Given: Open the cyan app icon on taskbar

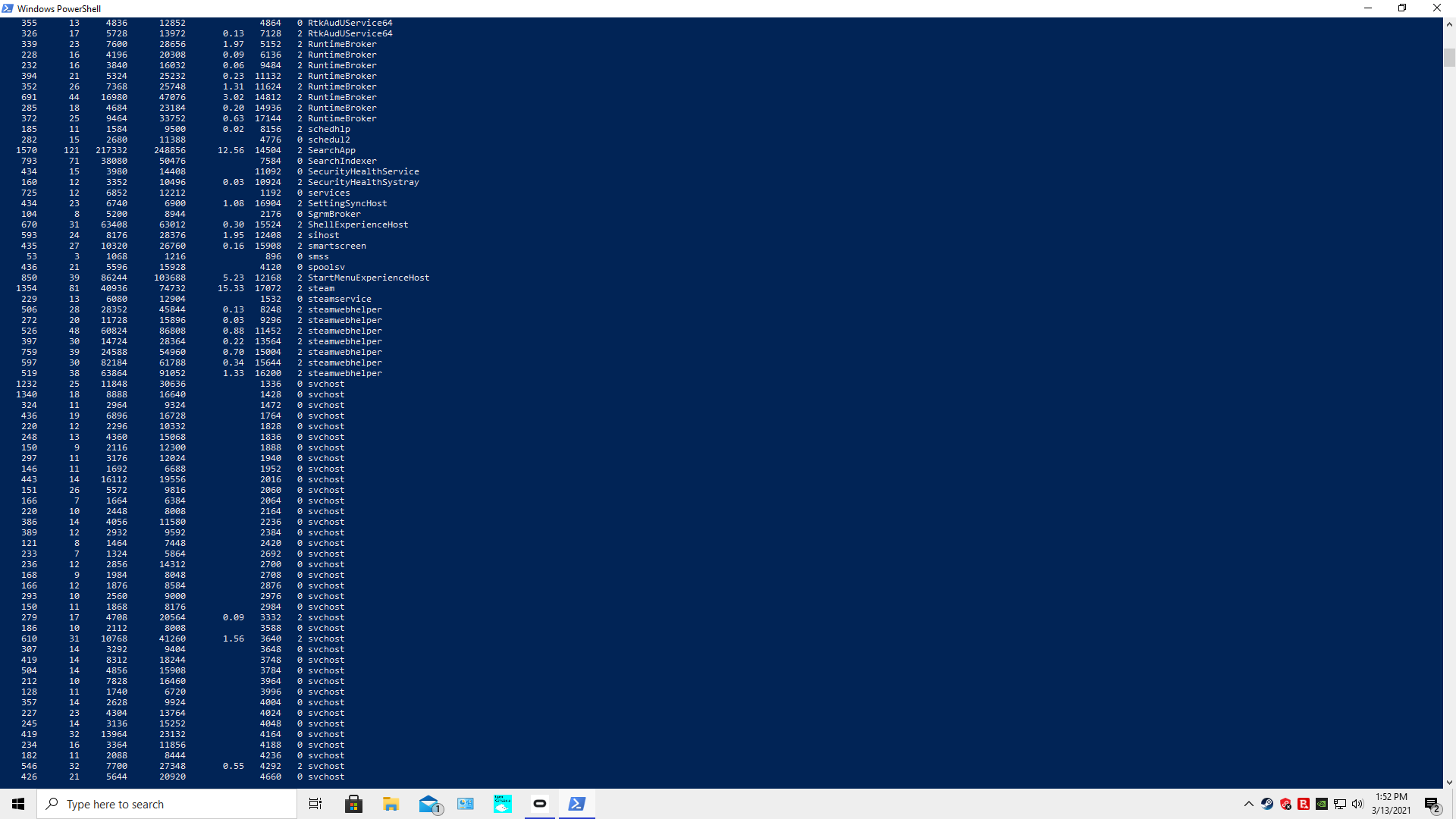Looking at the screenshot, I should point(502,804).
